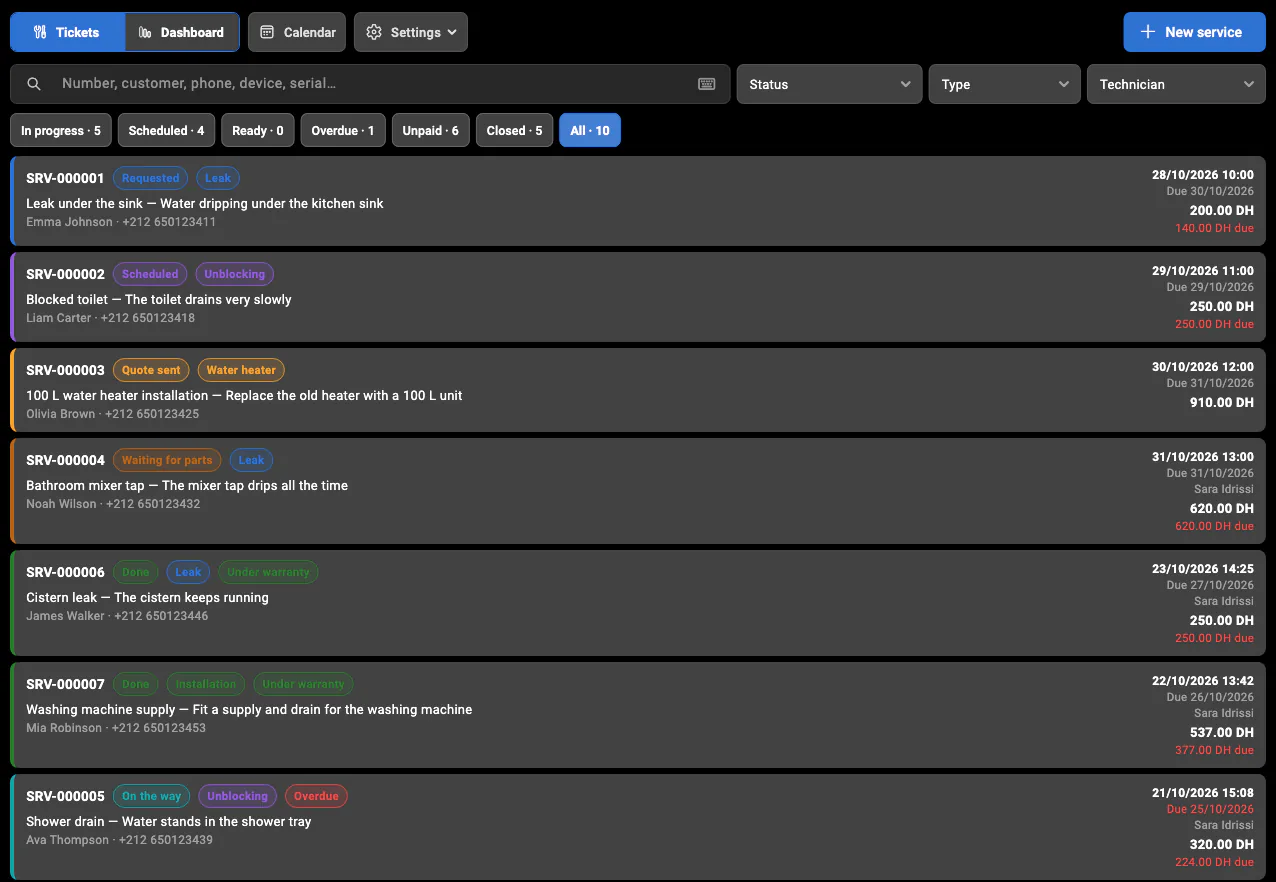The height and width of the screenshot is (882, 1276).
Task: Open ticket SRV-000002
Action: click(638, 297)
